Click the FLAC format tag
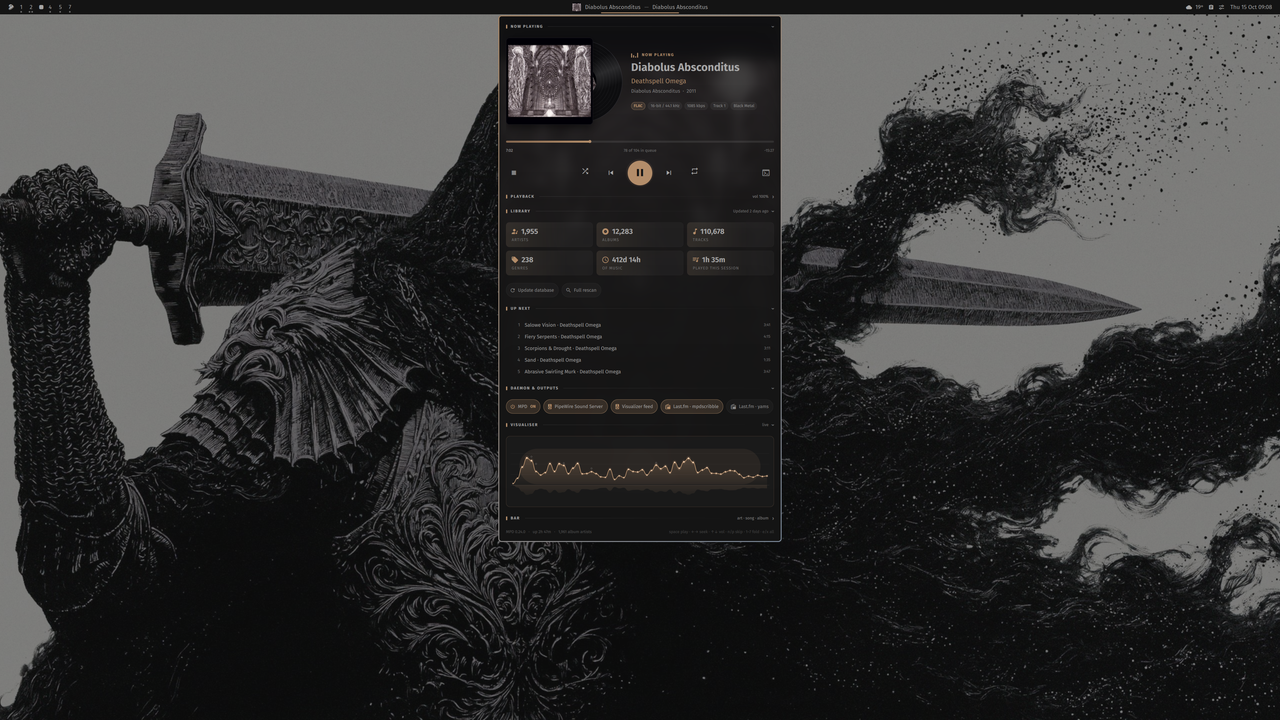The image size is (1280, 720). (638, 105)
